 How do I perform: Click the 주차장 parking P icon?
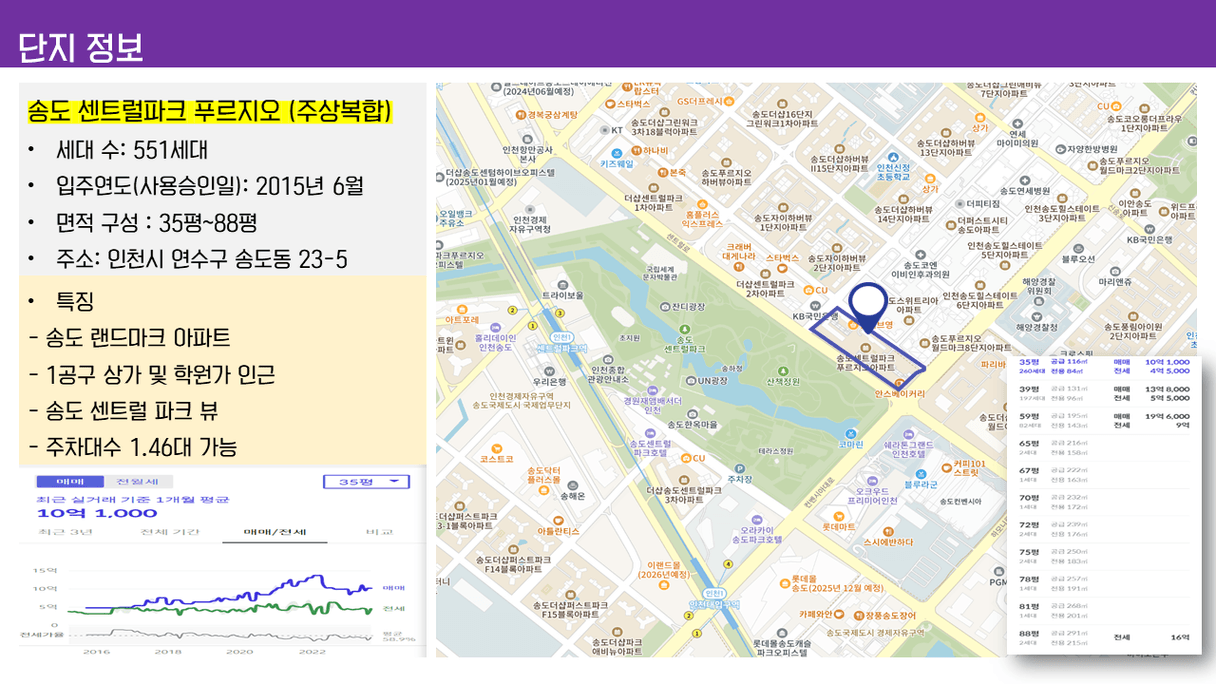[738, 467]
